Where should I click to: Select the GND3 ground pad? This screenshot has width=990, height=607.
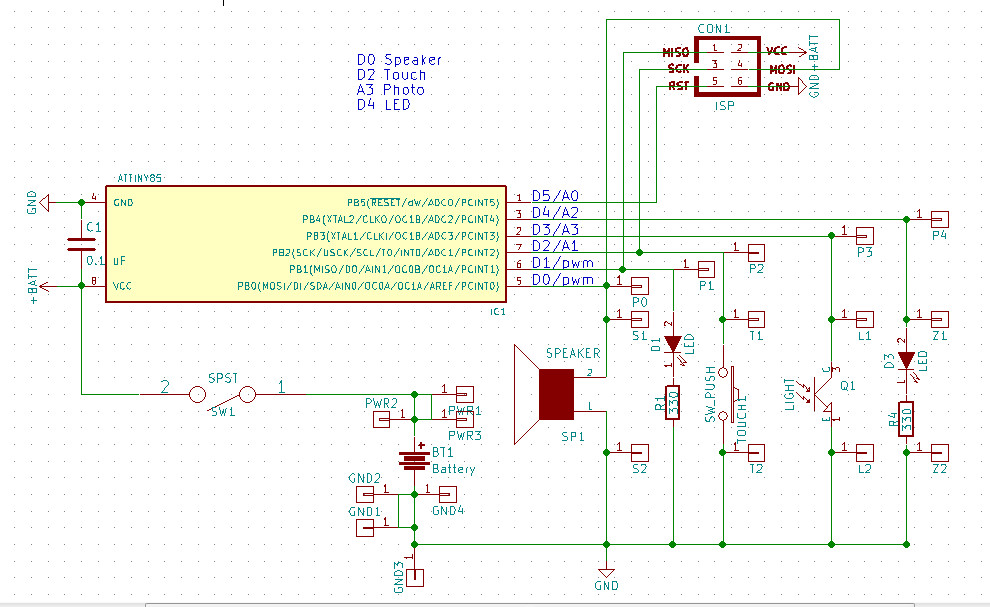pyautogui.click(x=415, y=577)
